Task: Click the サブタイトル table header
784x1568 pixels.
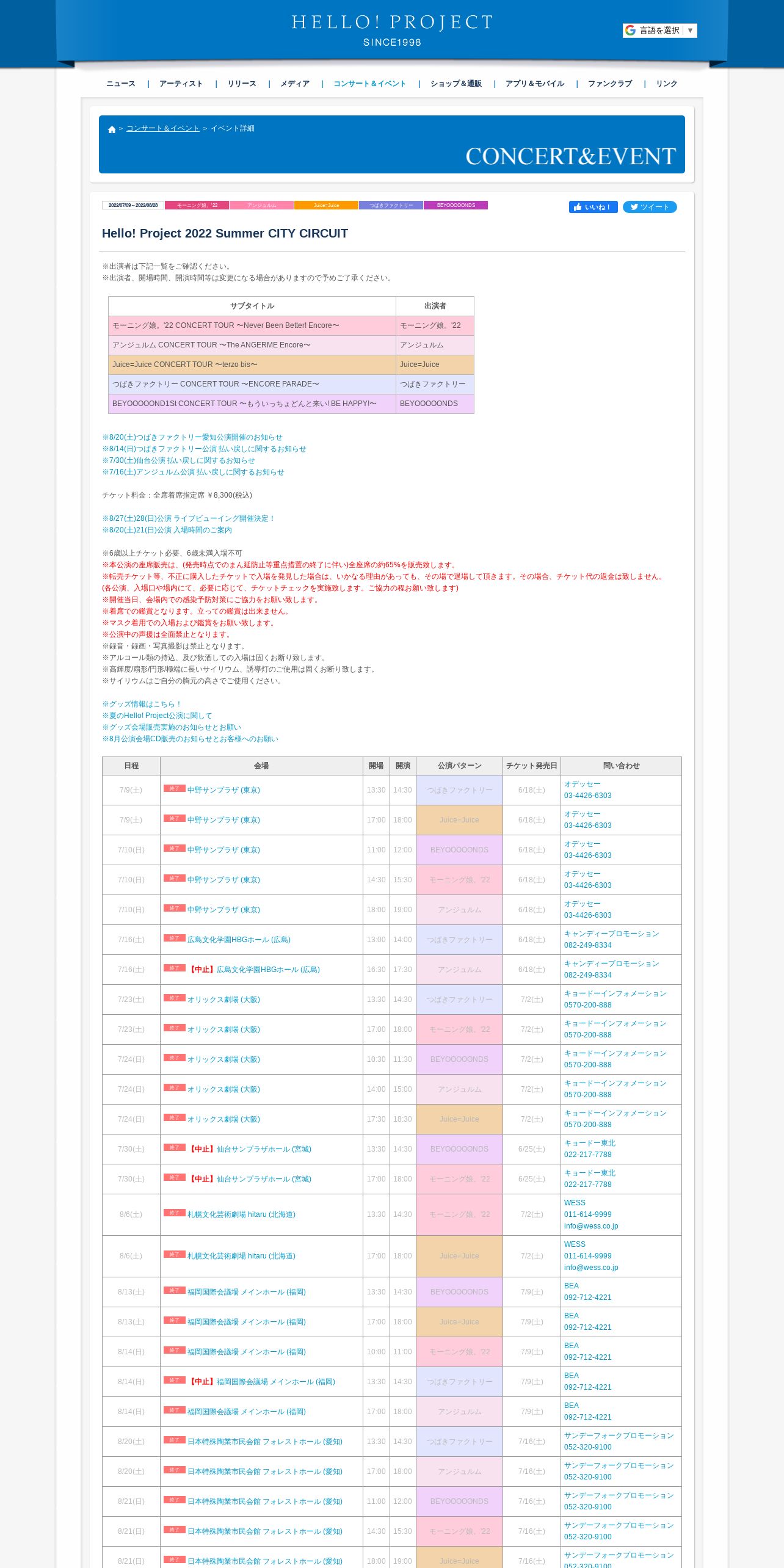Action: pyautogui.click(x=252, y=306)
